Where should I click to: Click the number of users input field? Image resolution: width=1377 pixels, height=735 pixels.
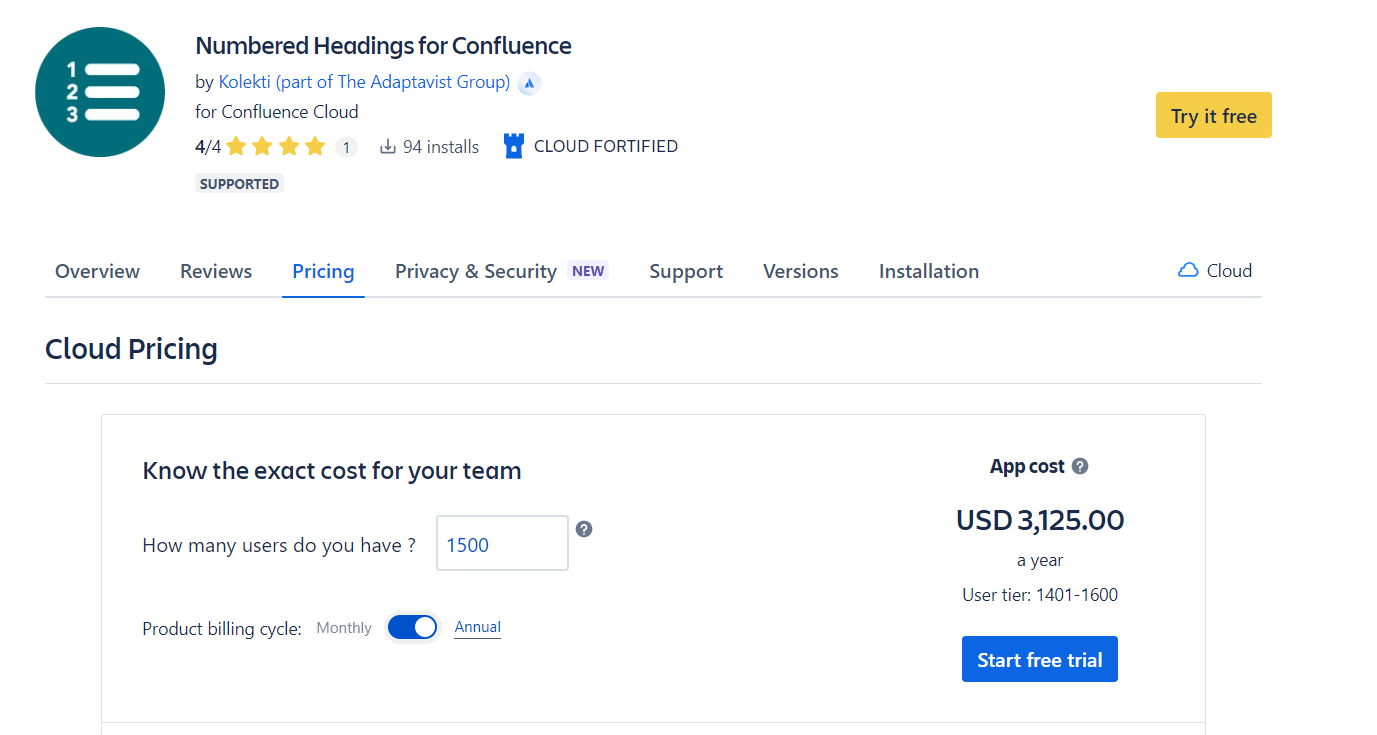coord(502,544)
